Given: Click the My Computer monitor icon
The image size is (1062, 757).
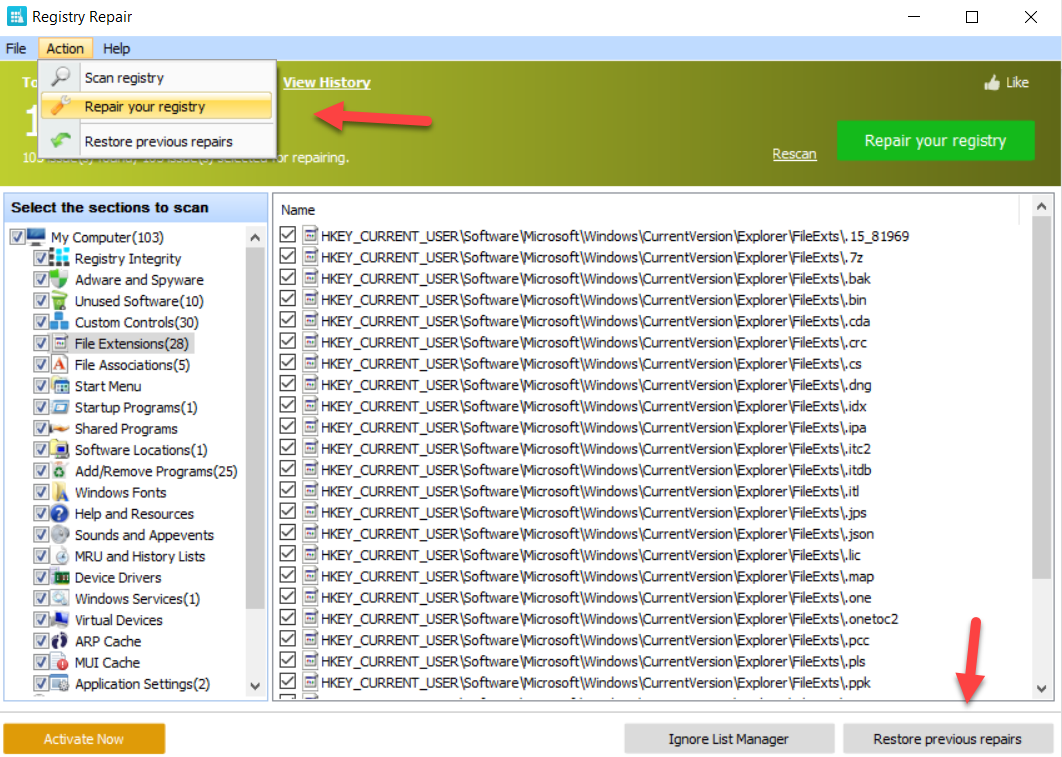Looking at the screenshot, I should (36, 237).
